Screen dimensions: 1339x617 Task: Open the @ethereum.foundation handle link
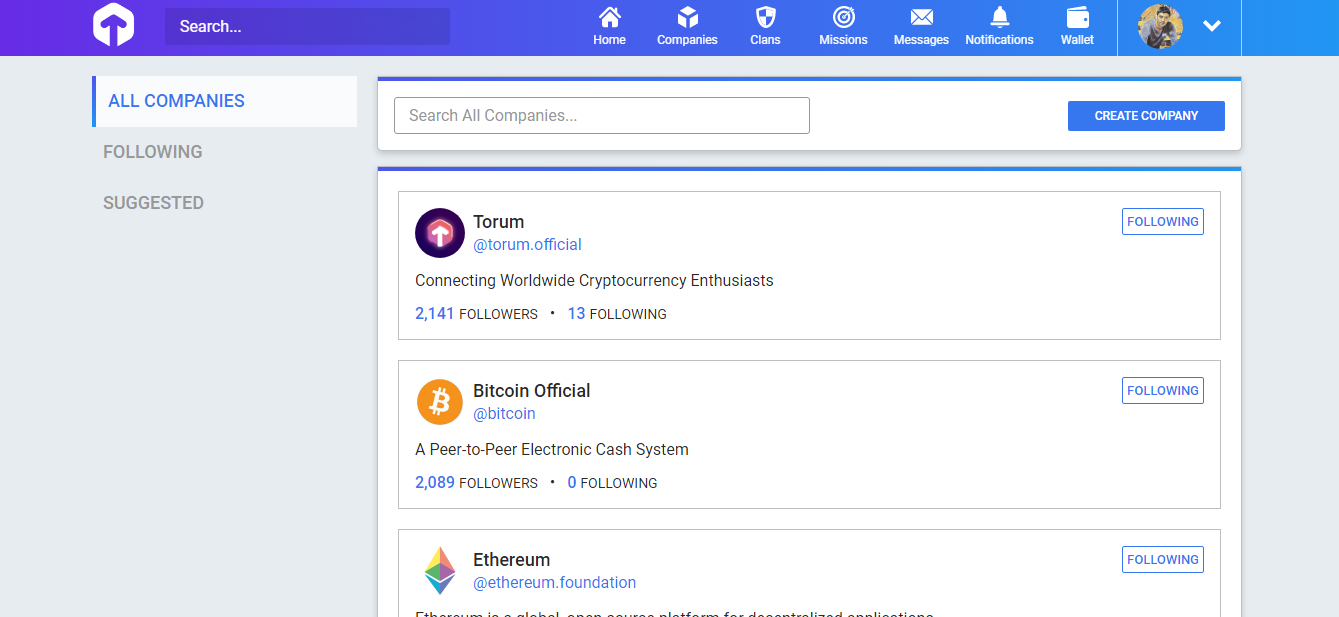coord(555,583)
